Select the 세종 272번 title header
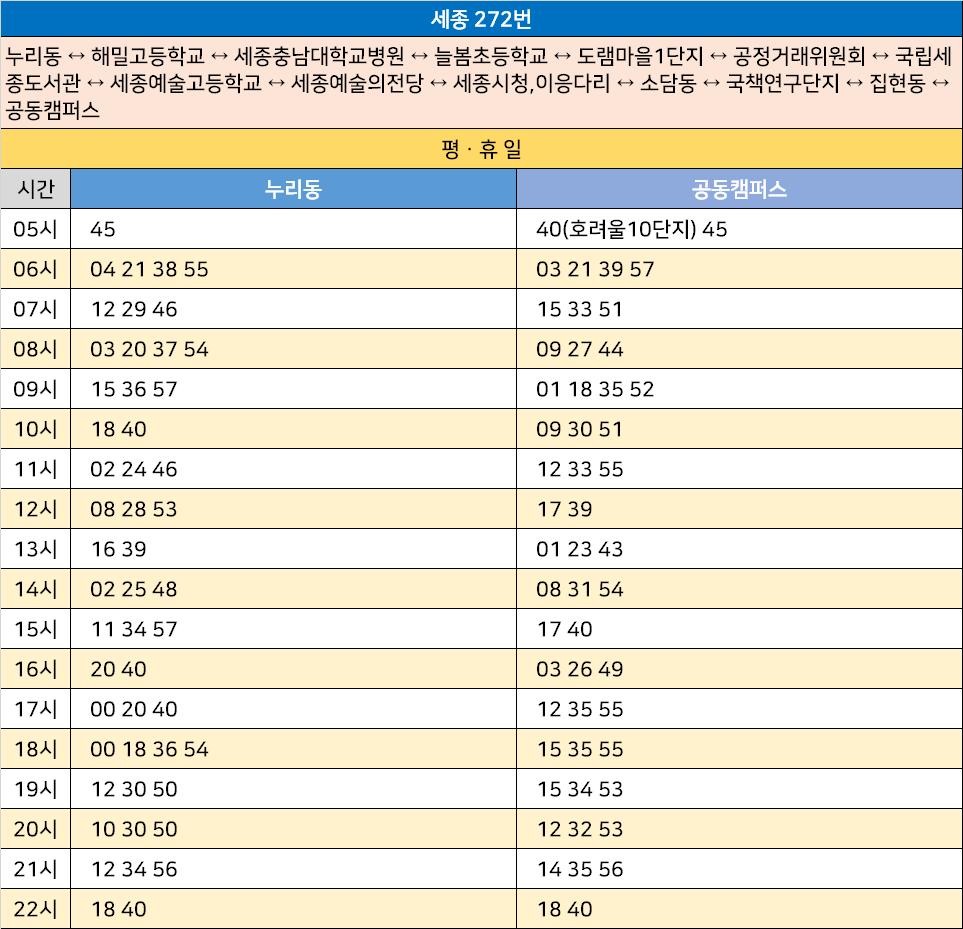963x929 pixels. pyautogui.click(x=482, y=18)
